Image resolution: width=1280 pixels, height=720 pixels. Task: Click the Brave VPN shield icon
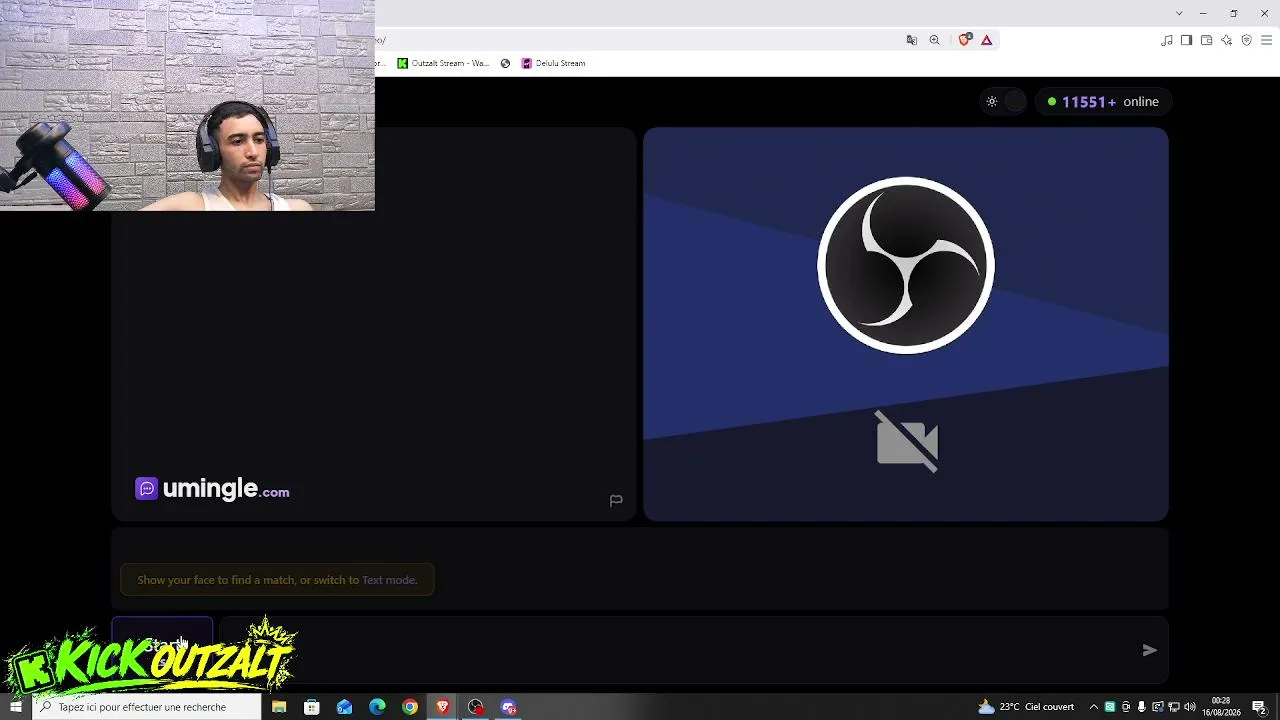pos(1246,40)
